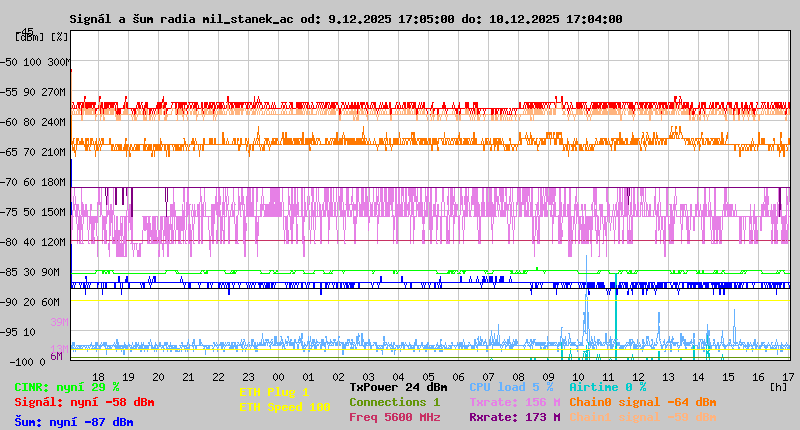
Task: Click the chart title 'Signál a šum radia mil_stanek_ac'
Action: click(x=181, y=19)
